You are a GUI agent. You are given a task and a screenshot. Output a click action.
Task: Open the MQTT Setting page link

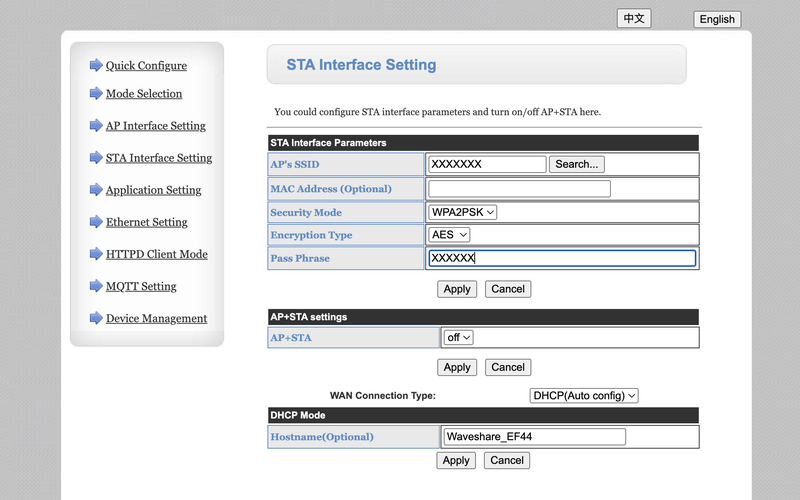(141, 287)
